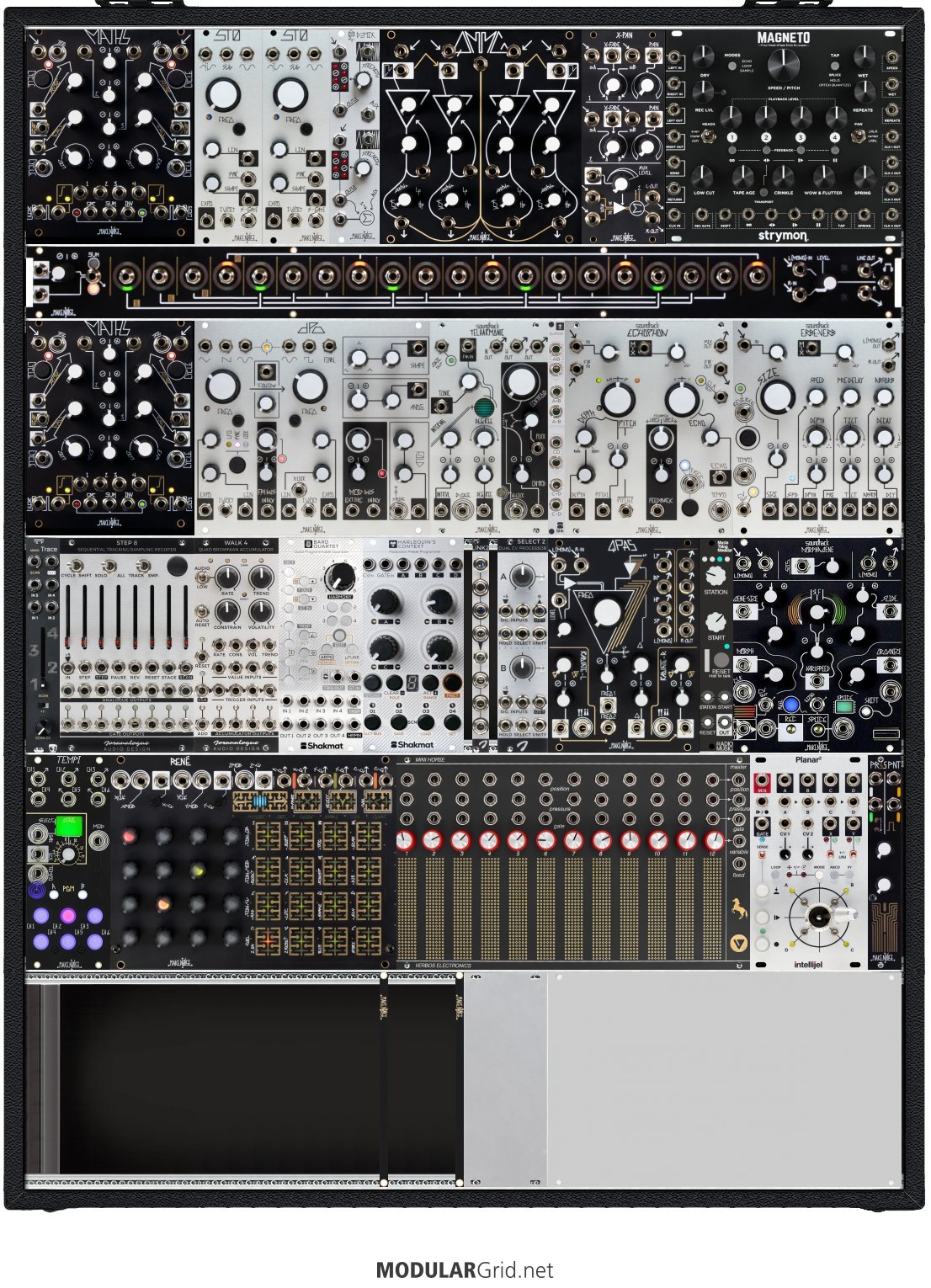The height and width of the screenshot is (1288, 931).
Task: Click the Shakmat logo on Bard Quartet
Action: click(321, 745)
